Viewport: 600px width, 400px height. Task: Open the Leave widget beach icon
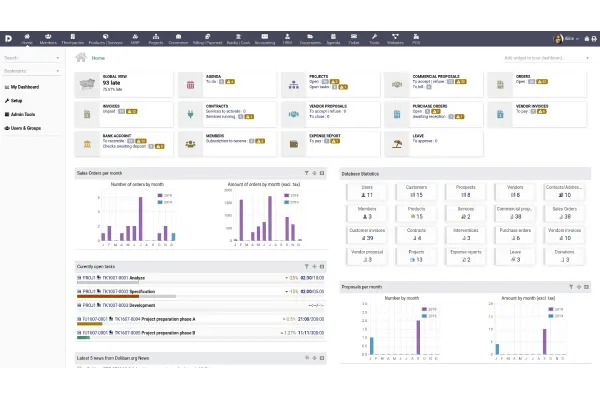[395, 145]
